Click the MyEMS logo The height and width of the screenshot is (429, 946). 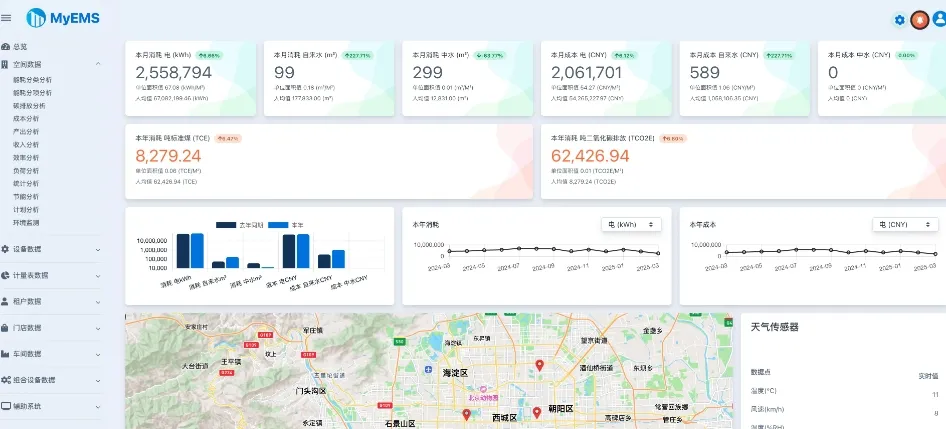(x=63, y=18)
